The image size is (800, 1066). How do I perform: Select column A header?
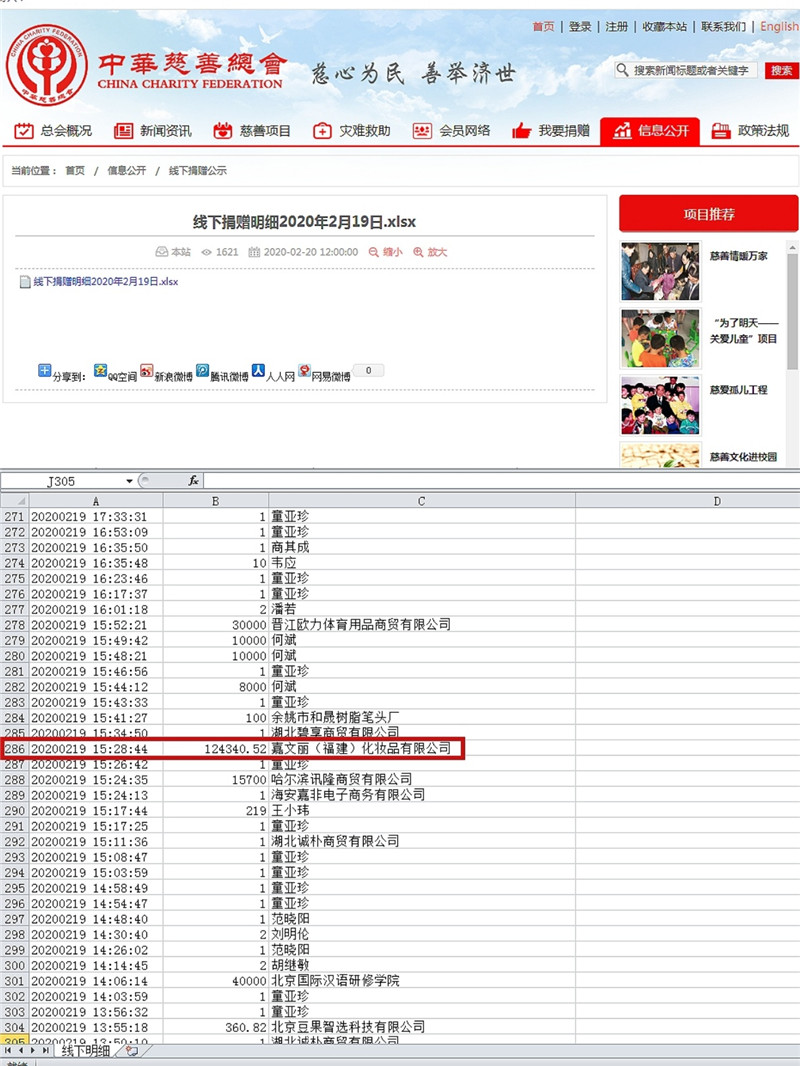[x=95, y=501]
